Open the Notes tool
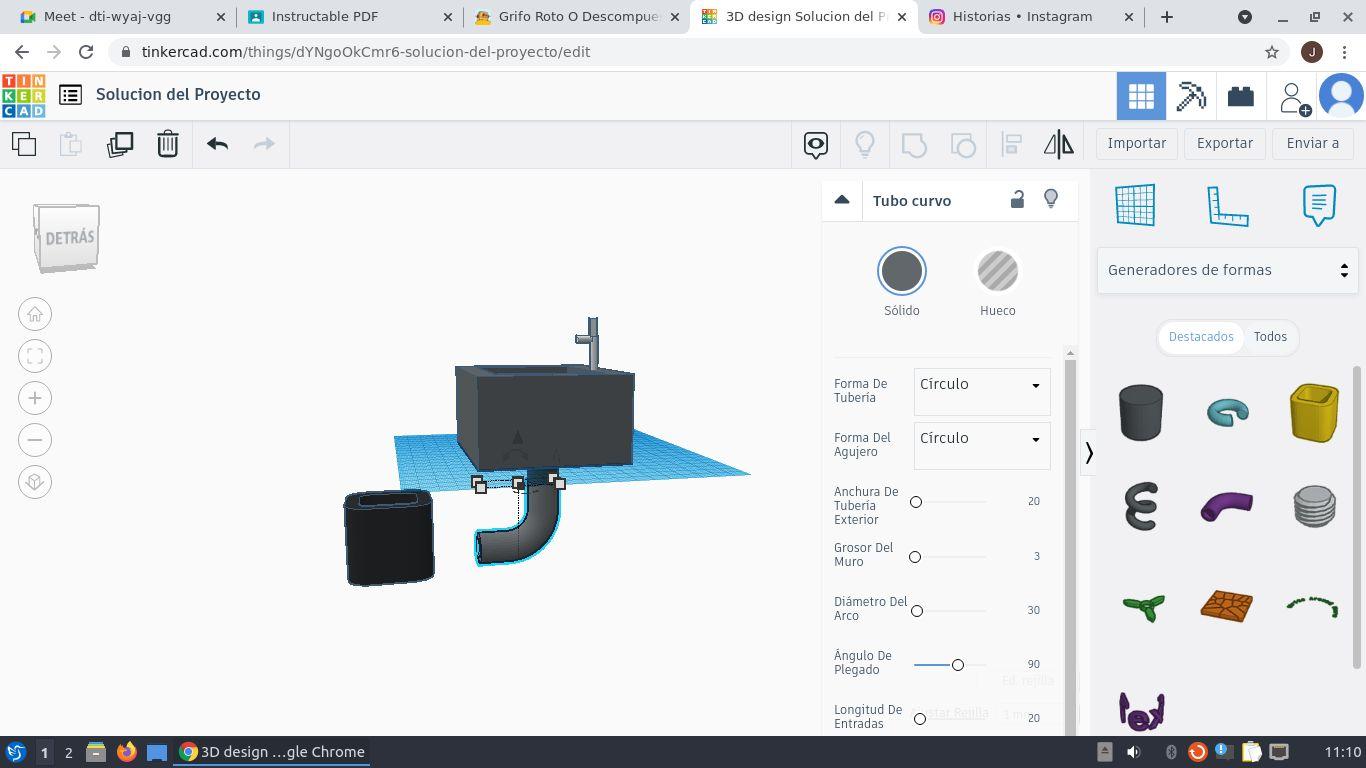1366x768 pixels. [x=1319, y=205]
